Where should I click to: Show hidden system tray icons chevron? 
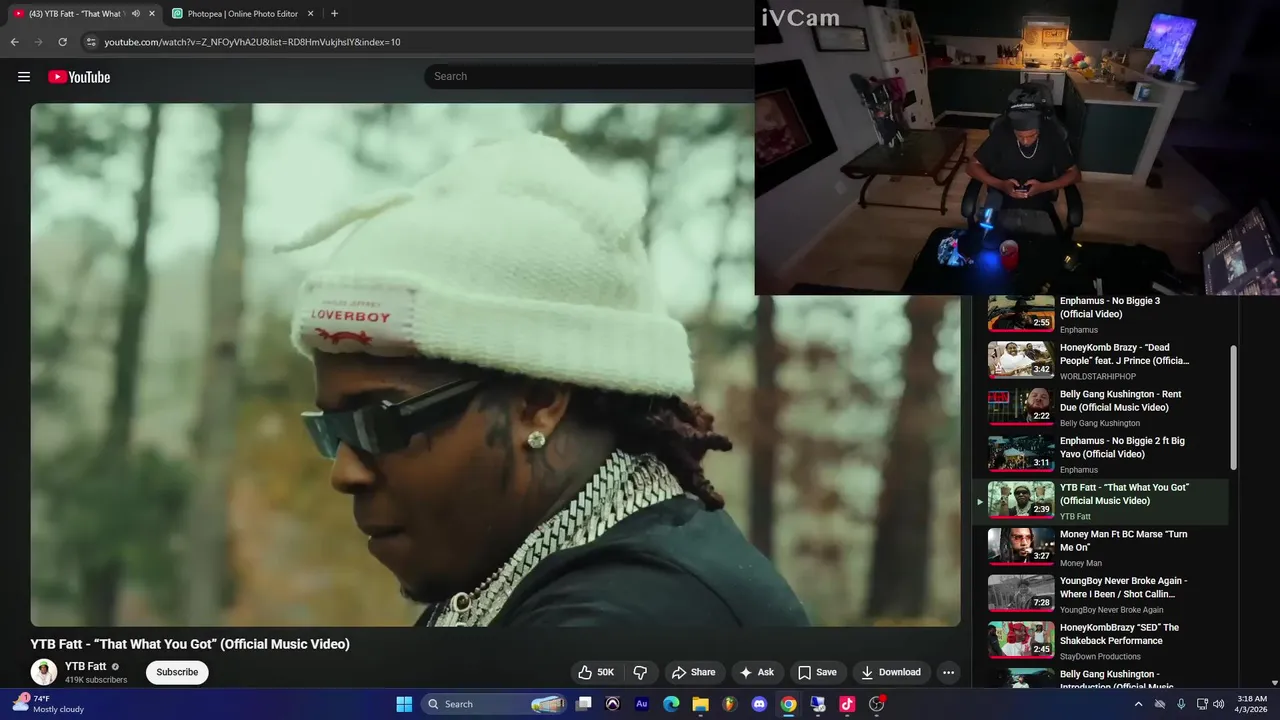coord(1138,704)
